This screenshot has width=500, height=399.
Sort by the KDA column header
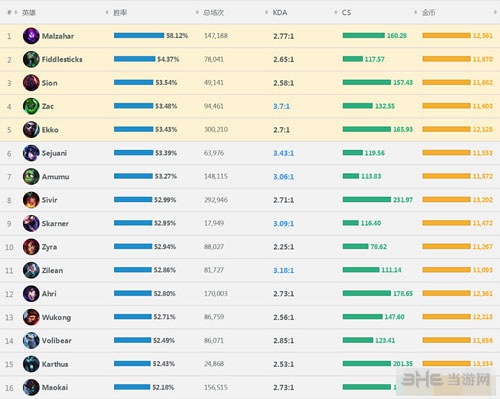(280, 13)
